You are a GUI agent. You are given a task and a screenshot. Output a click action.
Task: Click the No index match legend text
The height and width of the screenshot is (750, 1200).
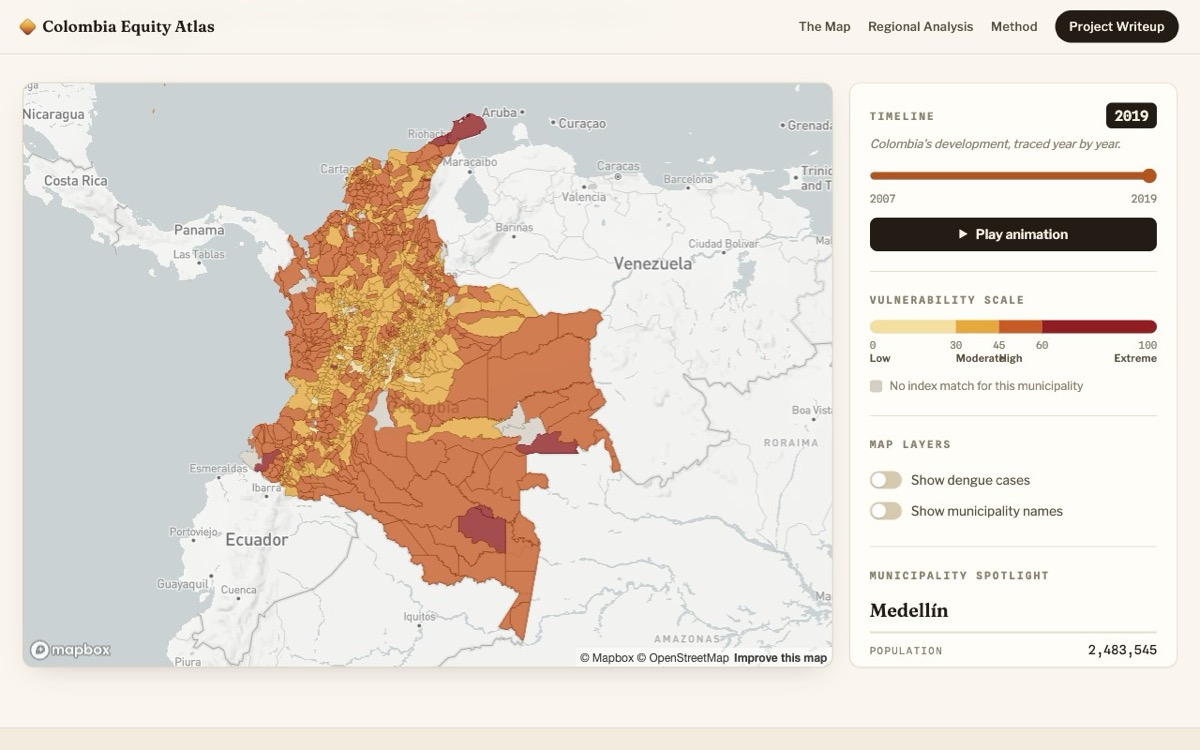tap(986, 386)
